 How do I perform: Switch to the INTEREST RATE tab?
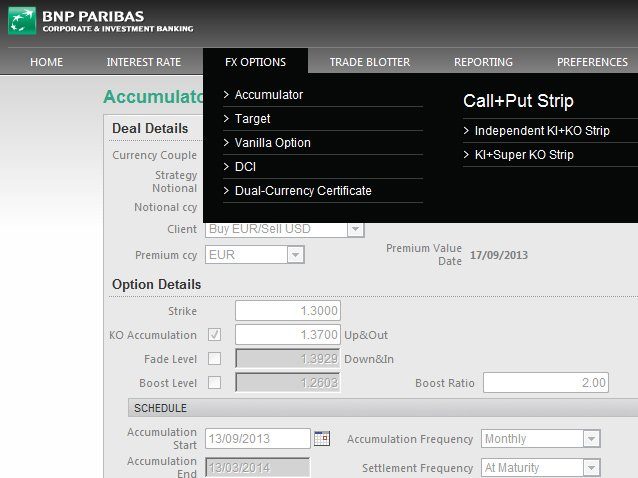pos(143,62)
